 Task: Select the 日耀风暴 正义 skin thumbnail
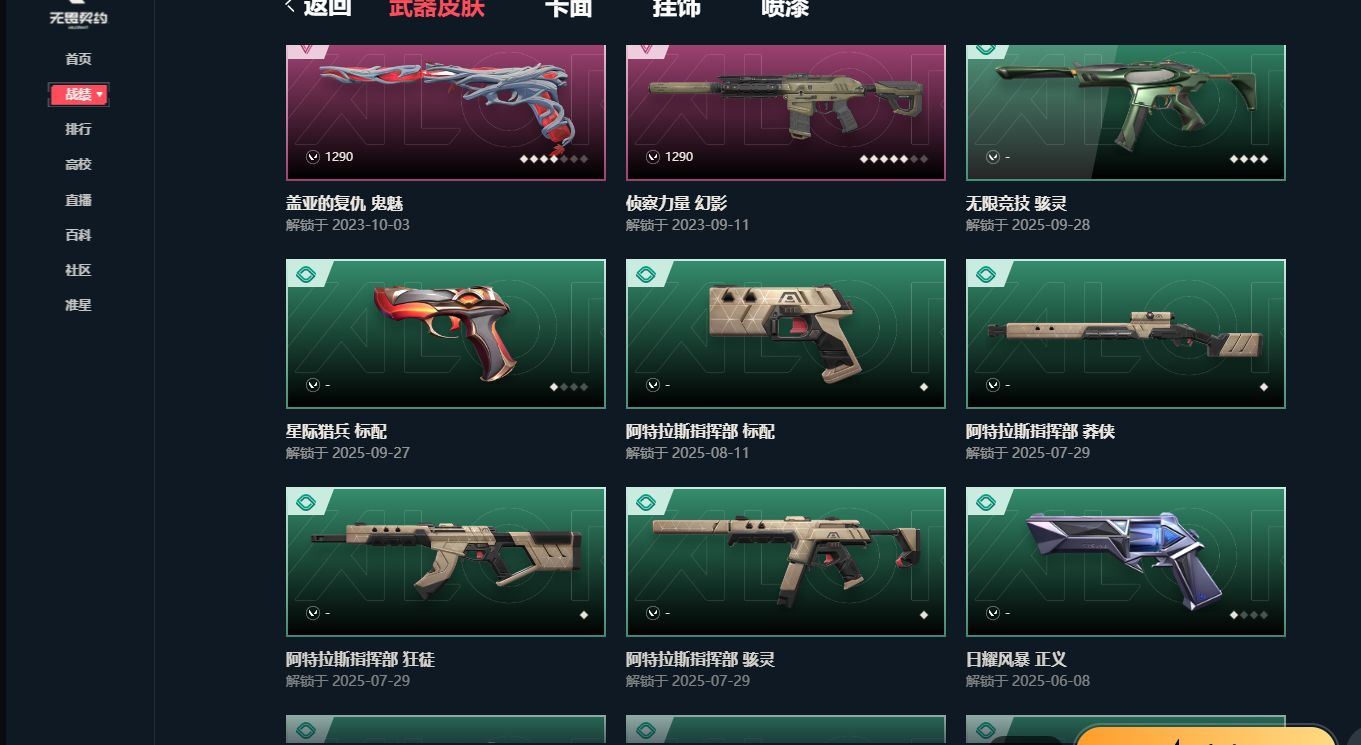coord(1125,562)
